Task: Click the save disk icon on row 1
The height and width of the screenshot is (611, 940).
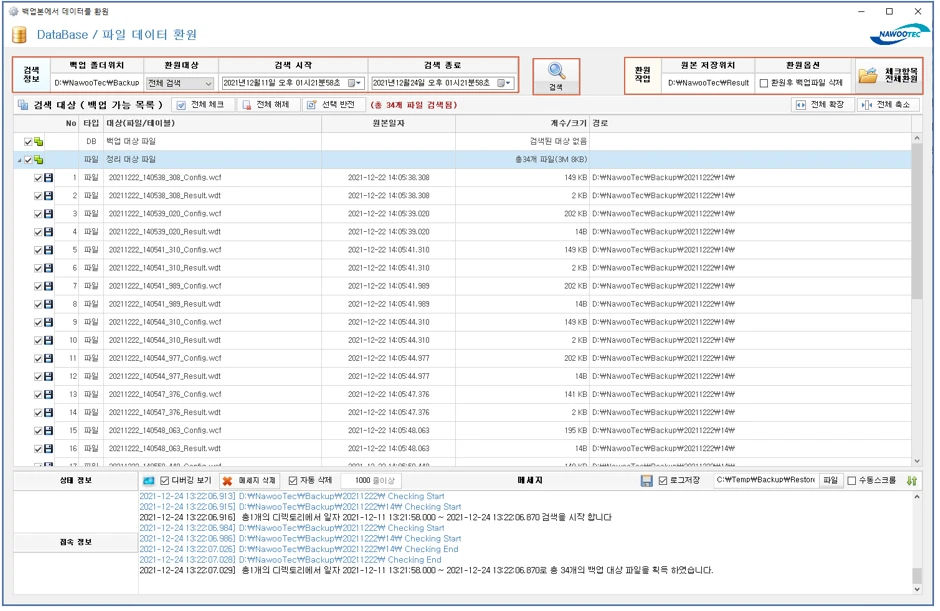Action: click(49, 177)
